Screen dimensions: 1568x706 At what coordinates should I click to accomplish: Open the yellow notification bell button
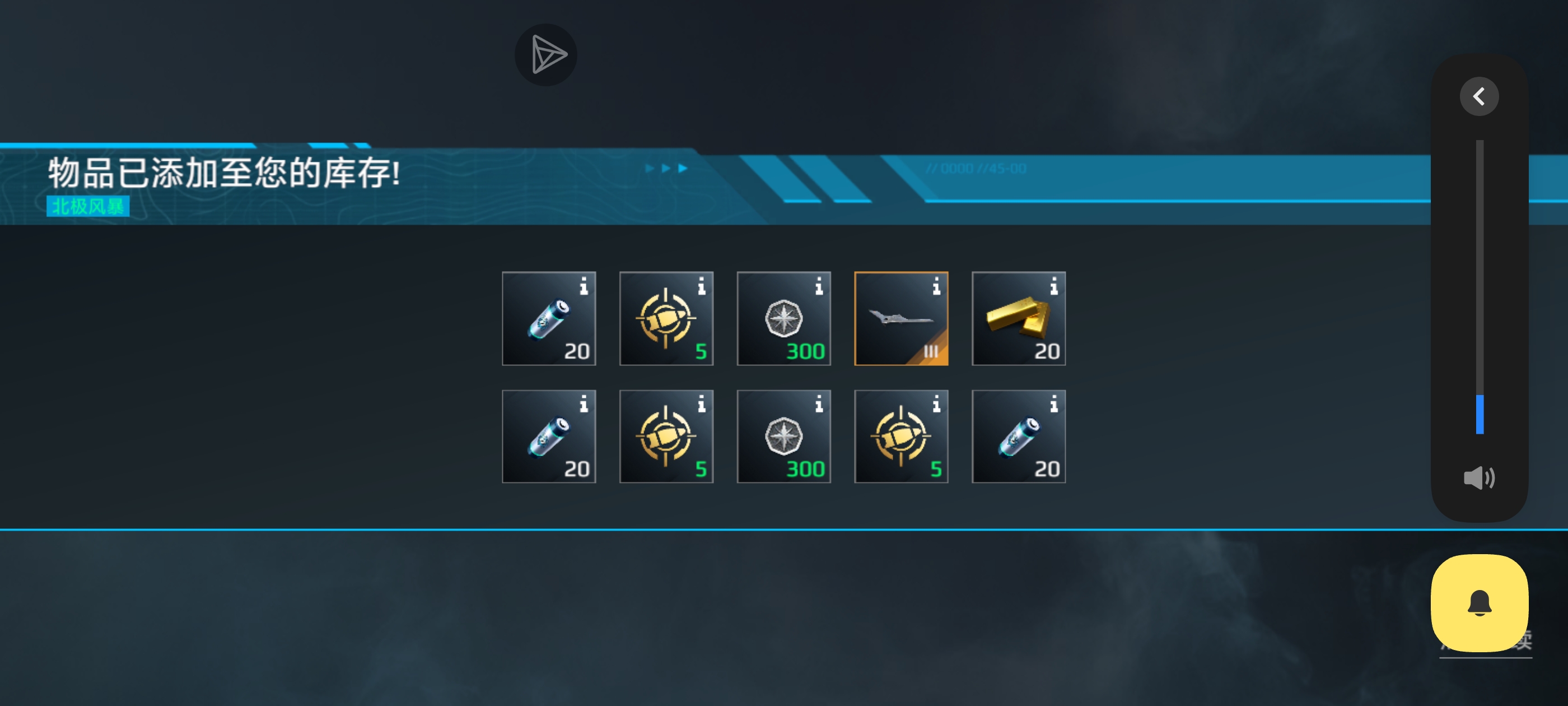(x=1479, y=603)
